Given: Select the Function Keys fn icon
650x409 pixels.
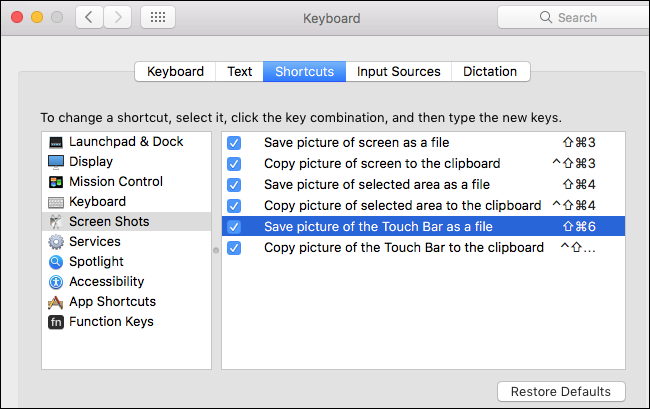Looking at the screenshot, I should [56, 322].
